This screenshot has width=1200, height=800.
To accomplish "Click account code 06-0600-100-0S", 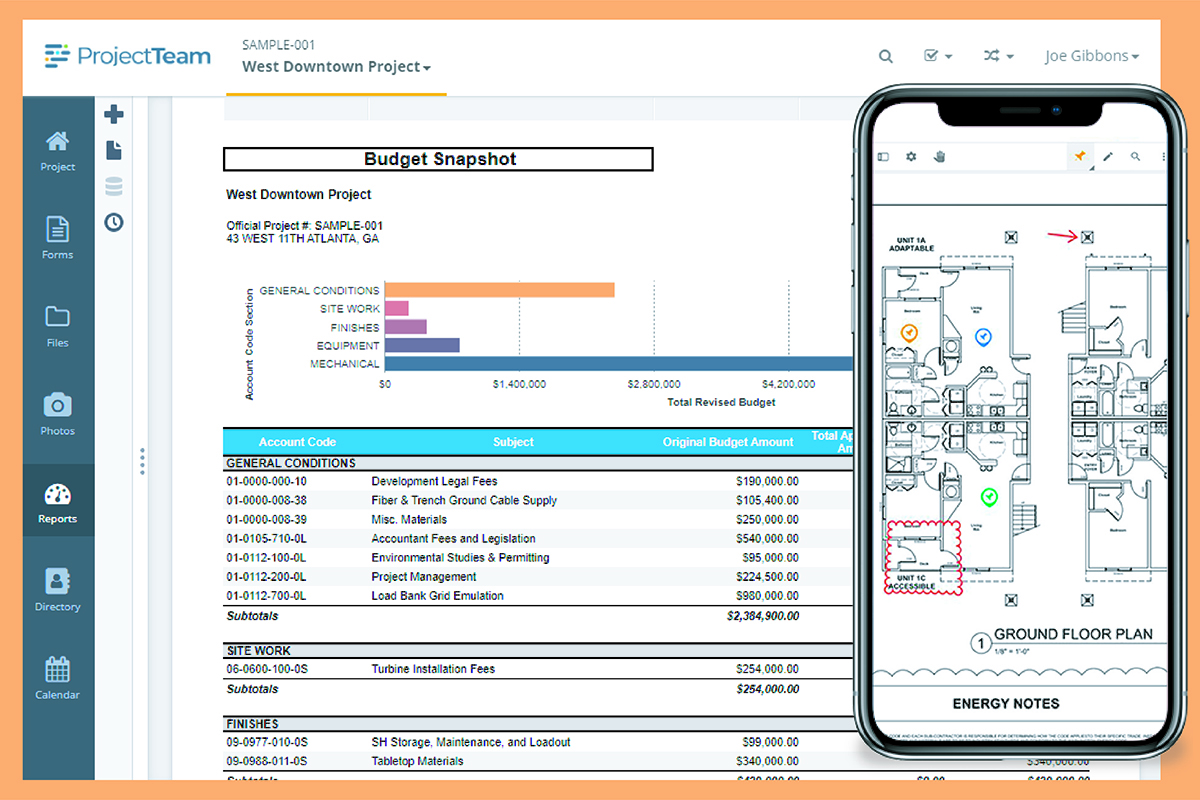I will [268, 669].
